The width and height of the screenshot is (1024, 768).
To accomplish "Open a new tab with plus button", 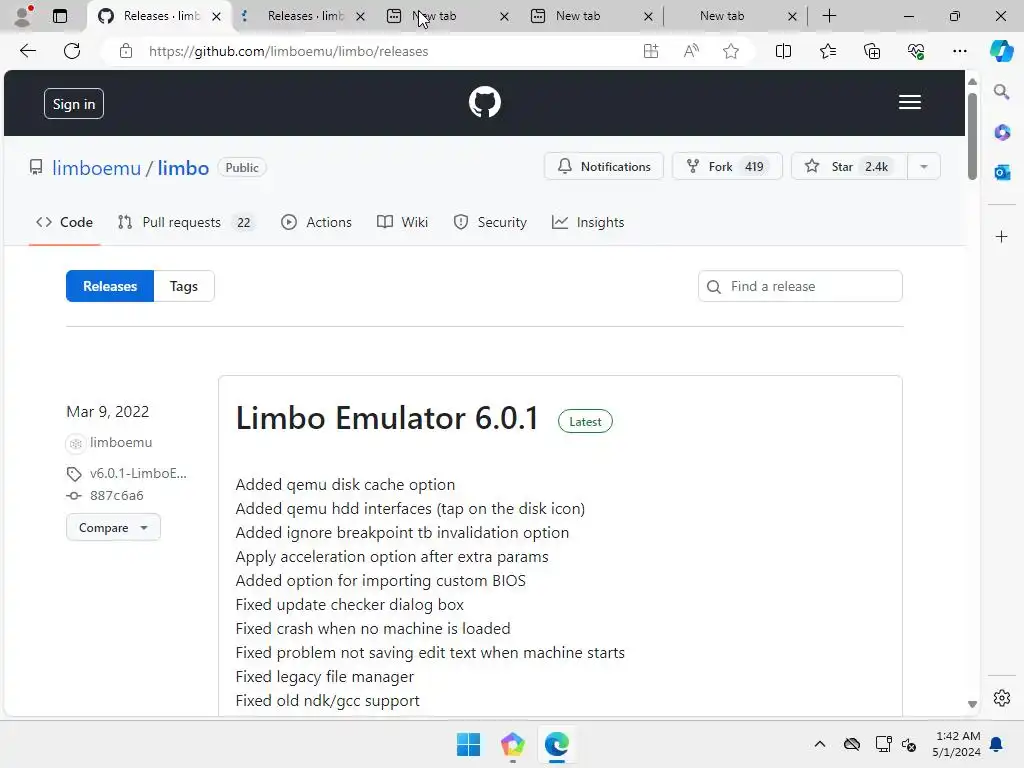I will (x=829, y=16).
